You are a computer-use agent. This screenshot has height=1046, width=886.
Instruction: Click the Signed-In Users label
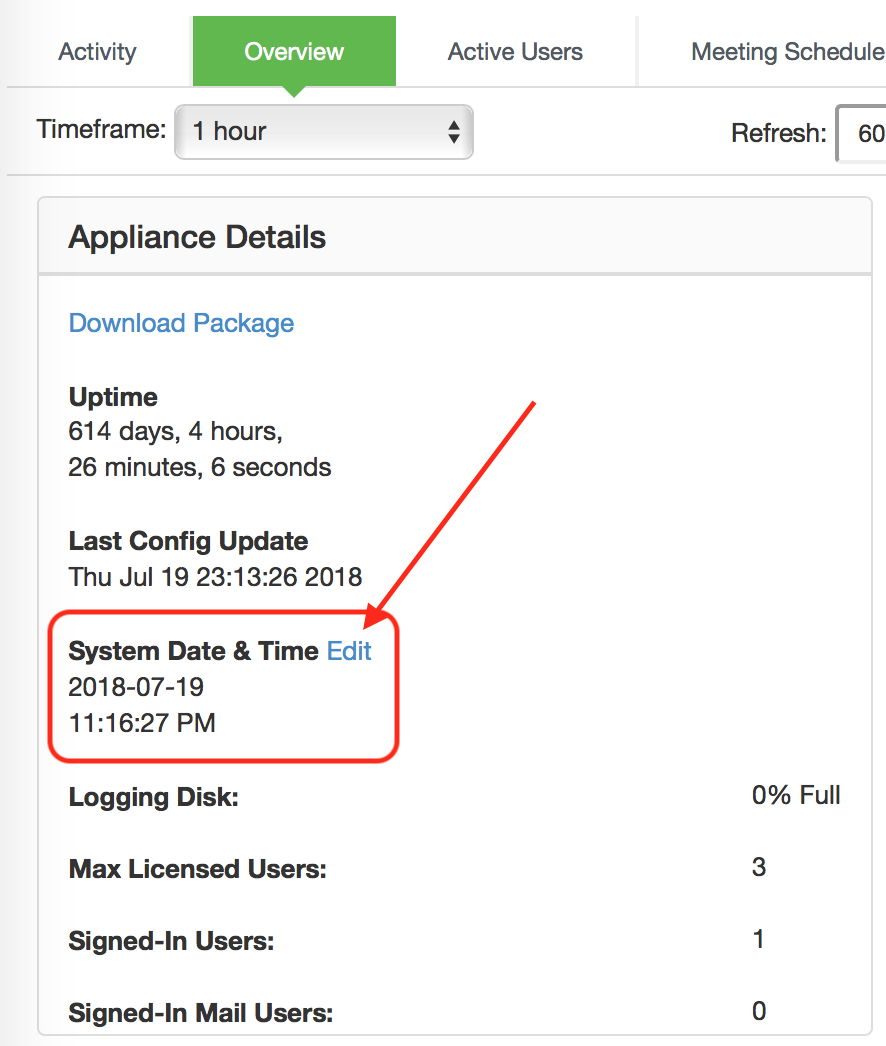(171, 941)
